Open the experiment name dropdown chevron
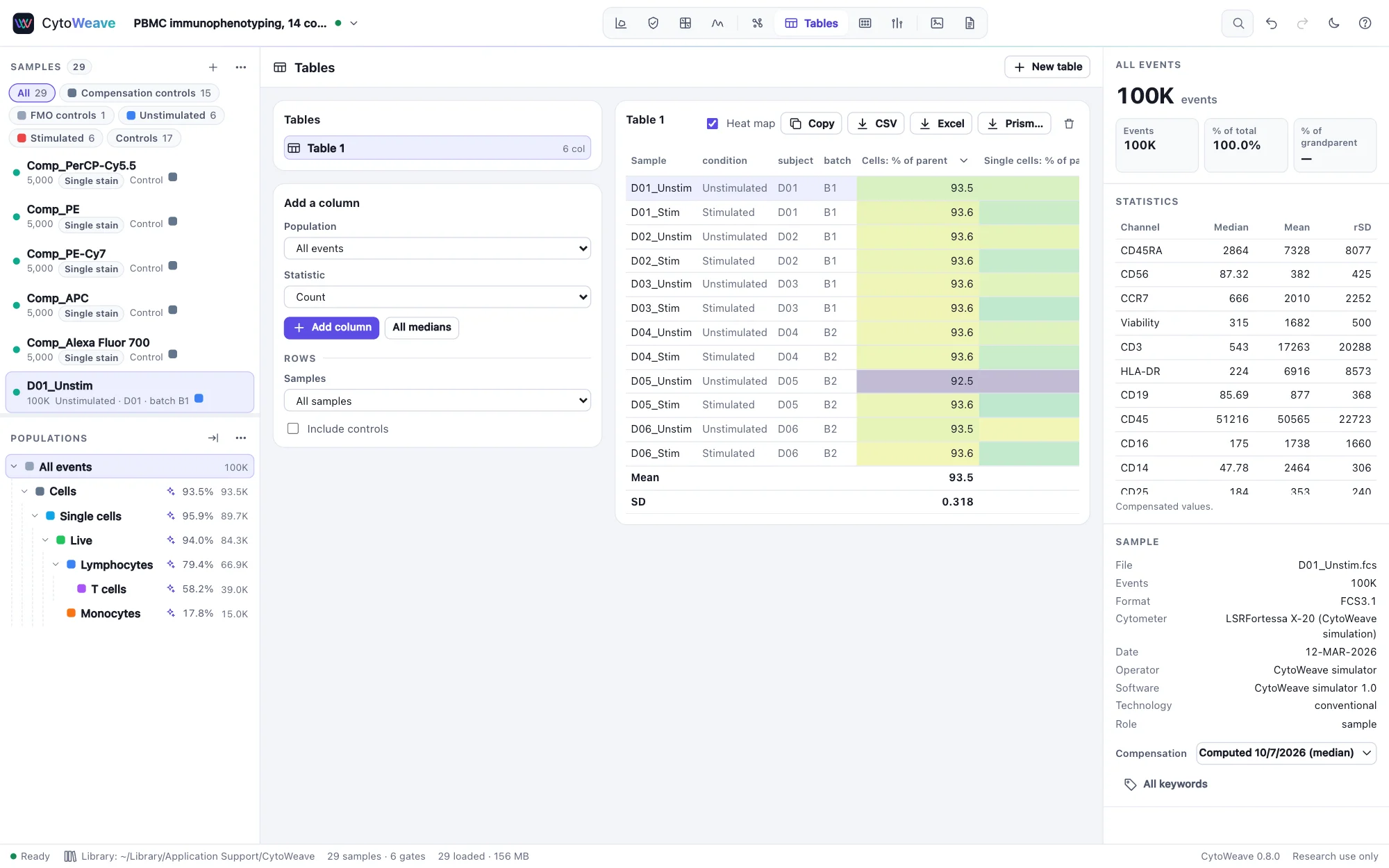 pos(354,23)
